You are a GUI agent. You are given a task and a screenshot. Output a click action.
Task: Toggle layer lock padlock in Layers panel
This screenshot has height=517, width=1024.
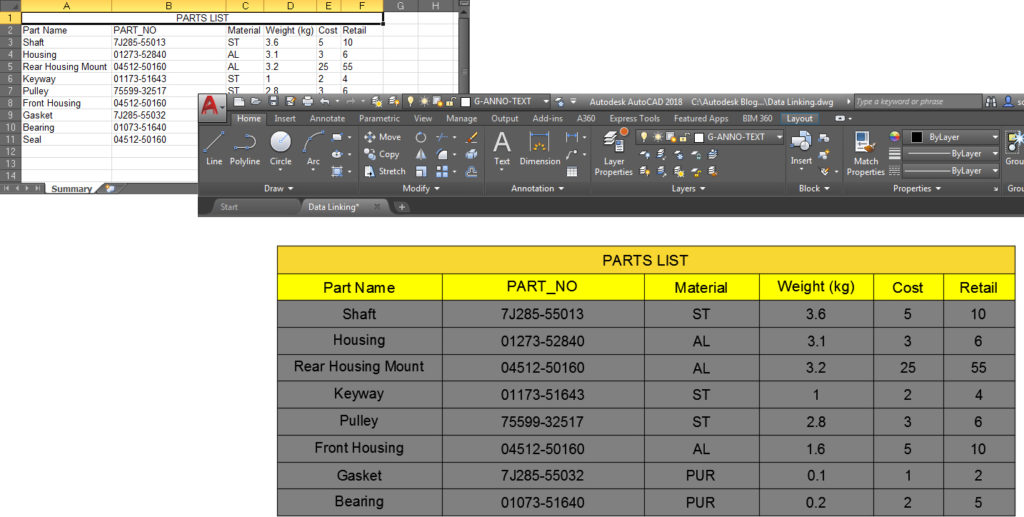pyautogui.click(x=684, y=137)
